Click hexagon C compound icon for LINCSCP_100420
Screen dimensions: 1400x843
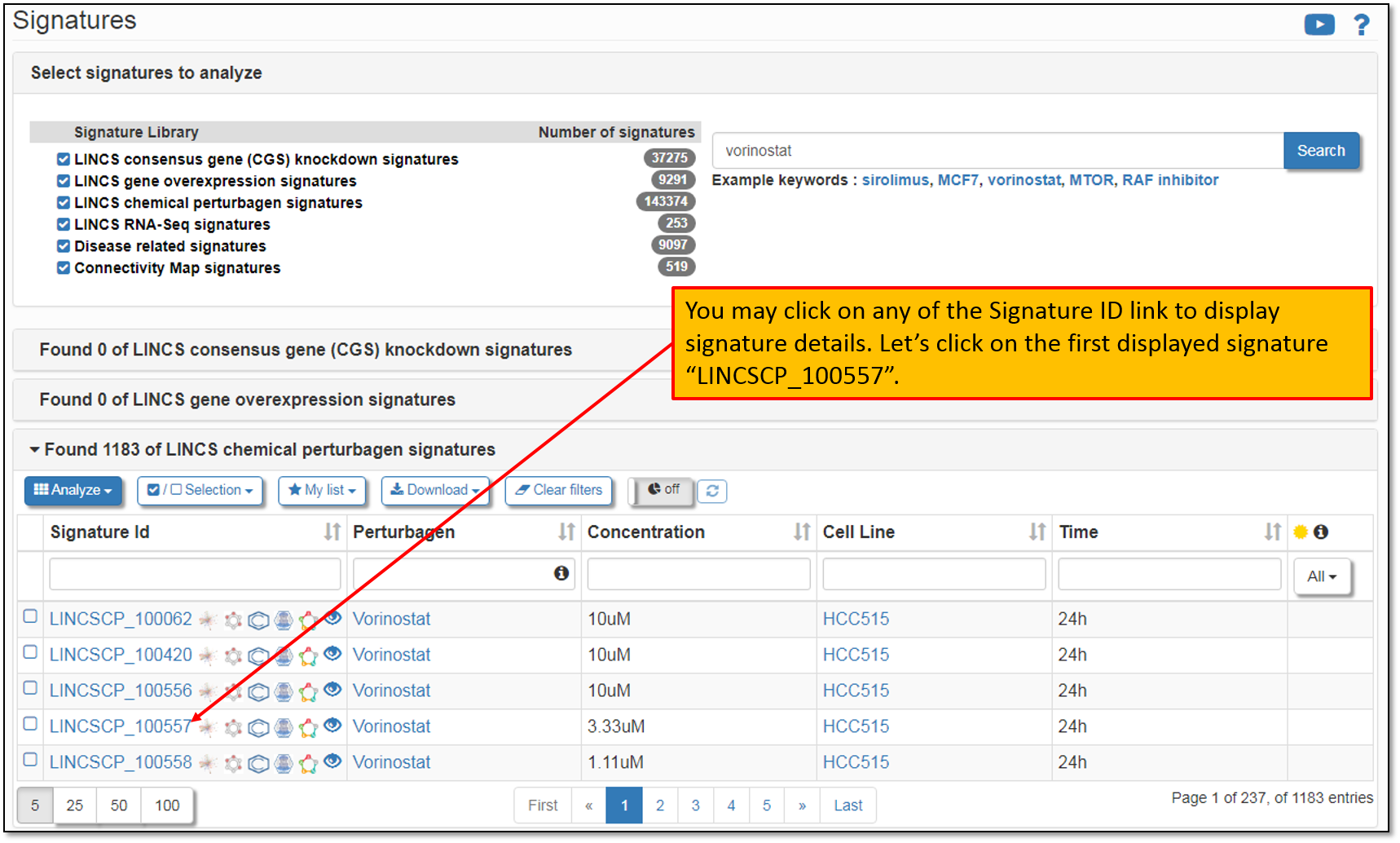pos(258,656)
